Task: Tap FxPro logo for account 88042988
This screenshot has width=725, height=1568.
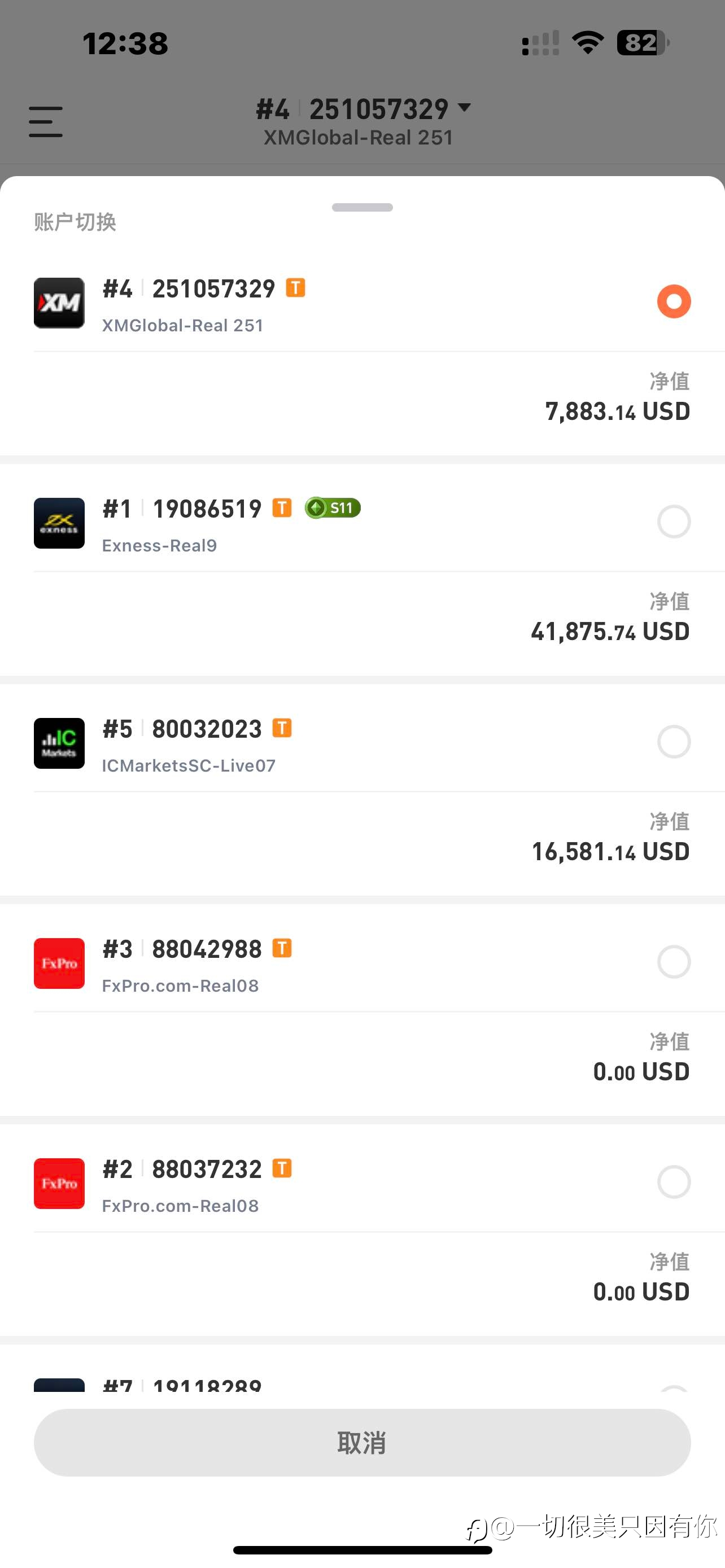Action: click(x=59, y=963)
